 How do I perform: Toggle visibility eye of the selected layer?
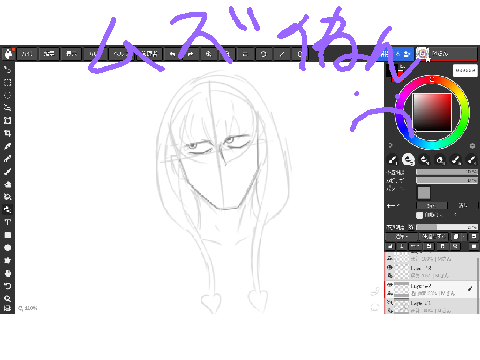389,285
